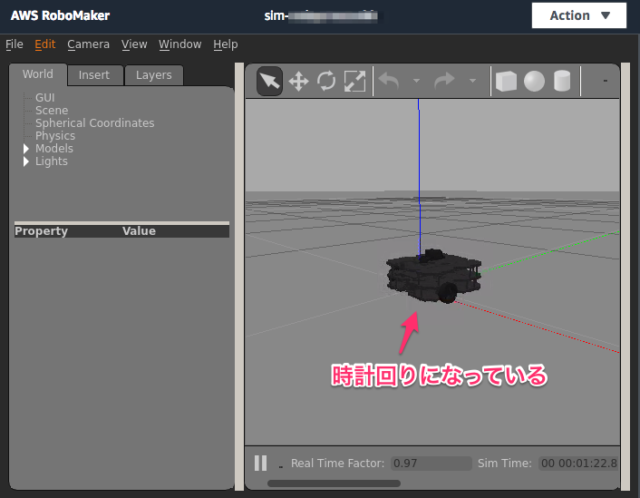640x498 pixels.
Task: Select Scene in the world tree
Action: [x=51, y=110]
